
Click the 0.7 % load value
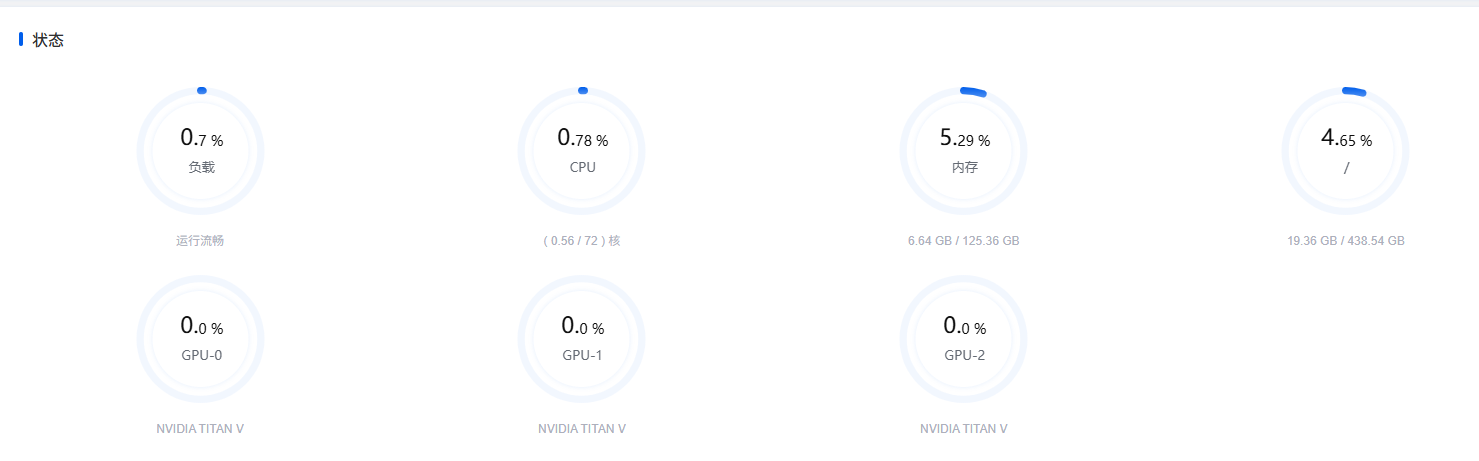[201, 139]
